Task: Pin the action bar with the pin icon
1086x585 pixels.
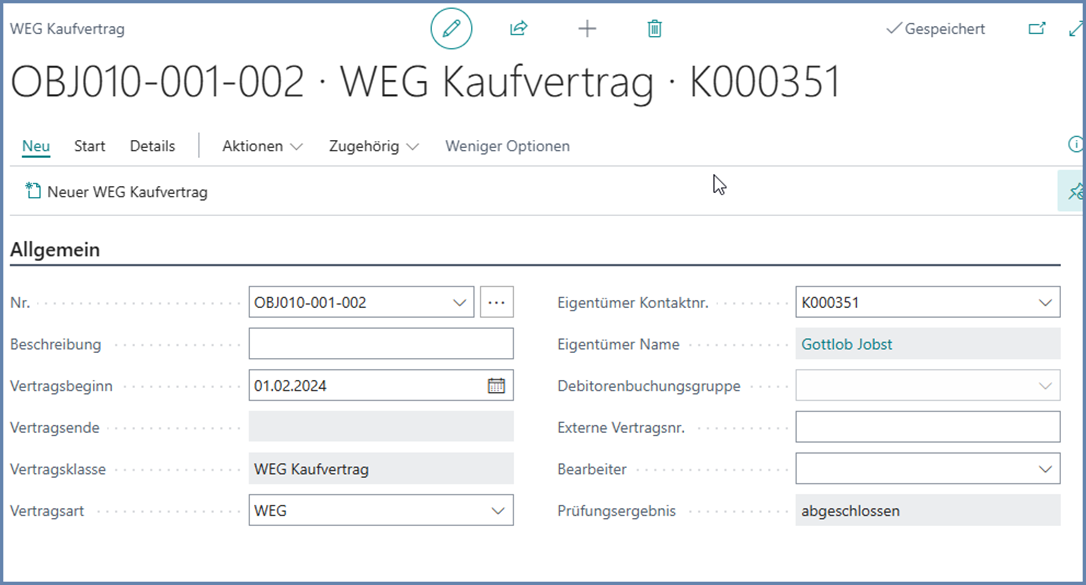Action: [x=1076, y=190]
